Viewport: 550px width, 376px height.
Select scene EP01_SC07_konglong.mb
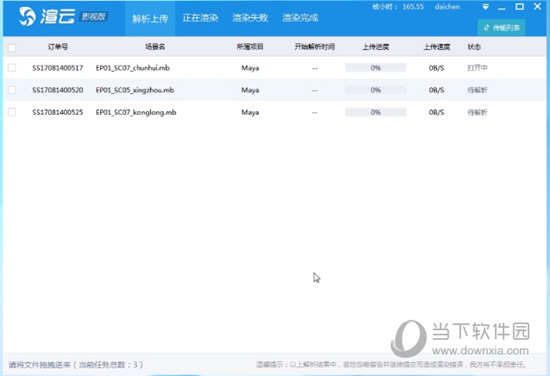pos(136,112)
